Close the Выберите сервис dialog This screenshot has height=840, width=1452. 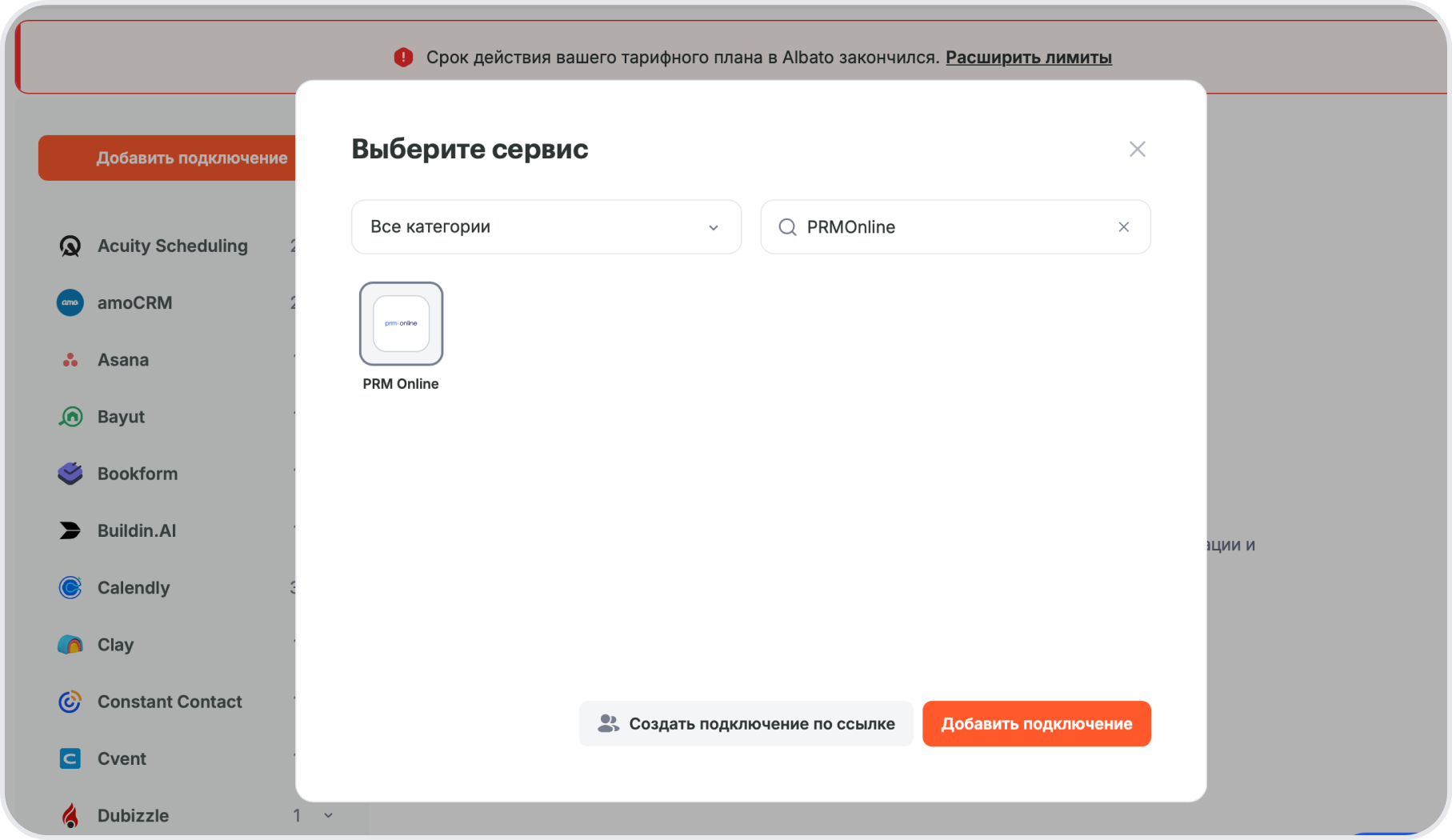pyautogui.click(x=1137, y=150)
